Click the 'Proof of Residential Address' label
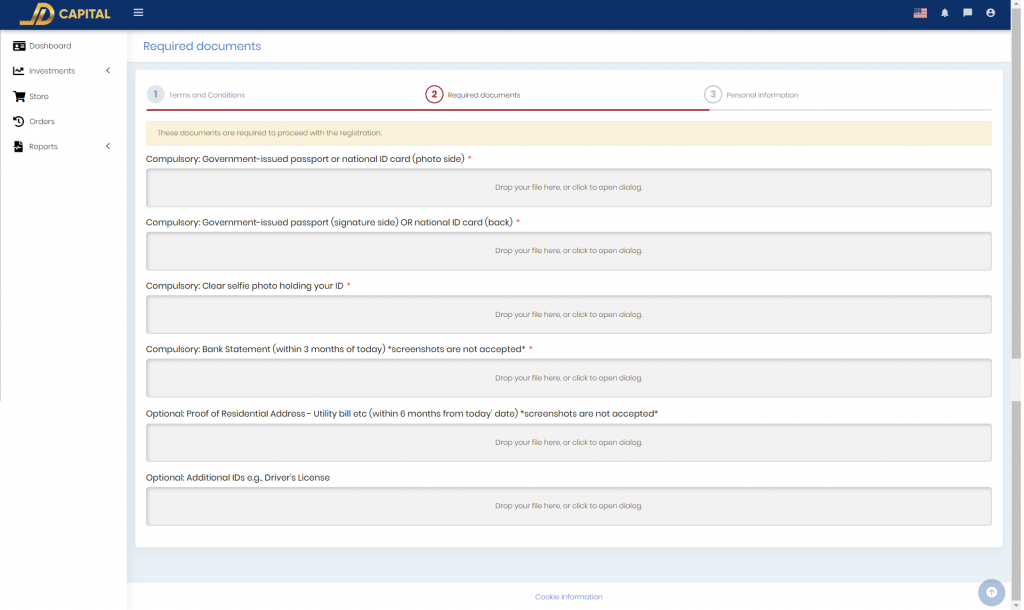 point(402,413)
